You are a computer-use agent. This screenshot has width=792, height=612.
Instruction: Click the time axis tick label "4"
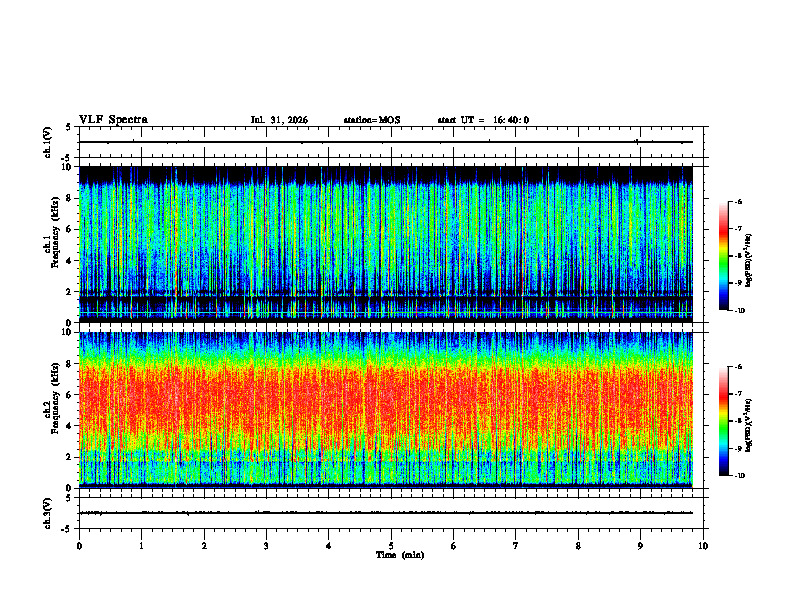(x=329, y=546)
